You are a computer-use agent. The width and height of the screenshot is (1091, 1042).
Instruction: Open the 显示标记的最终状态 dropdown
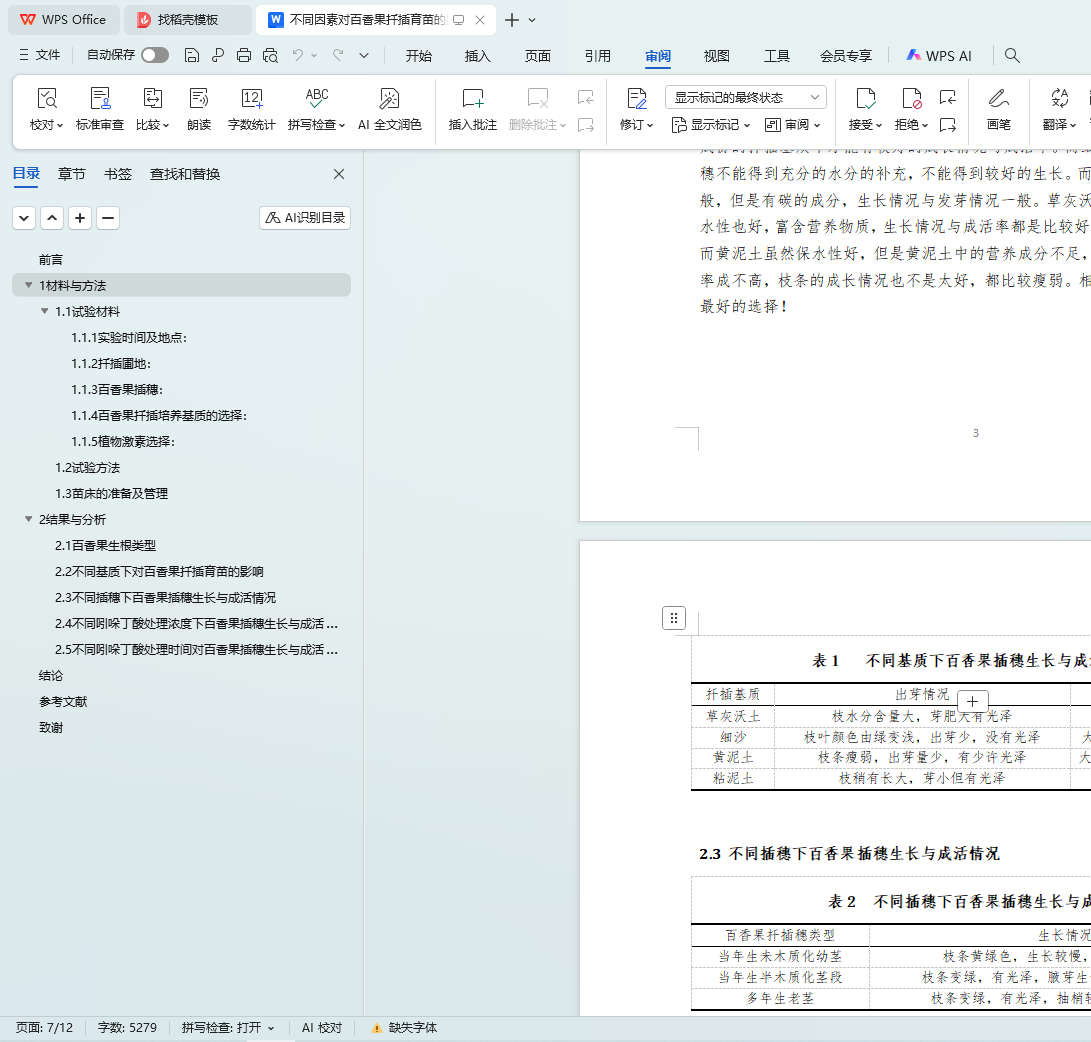(x=745, y=97)
